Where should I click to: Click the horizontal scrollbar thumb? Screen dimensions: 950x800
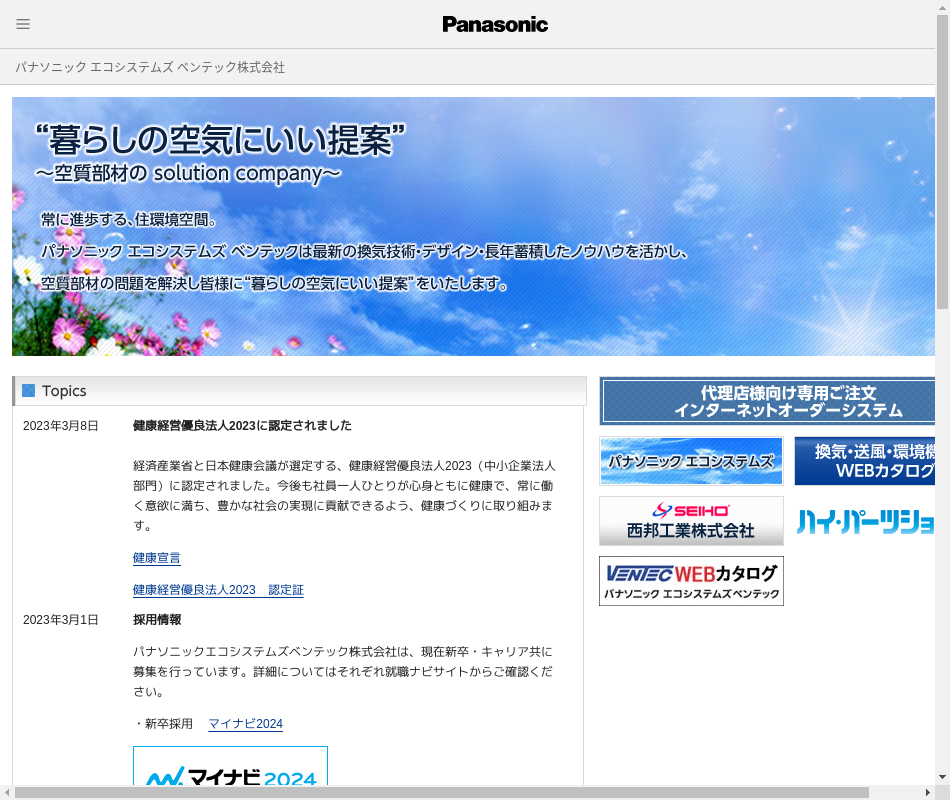(440, 792)
